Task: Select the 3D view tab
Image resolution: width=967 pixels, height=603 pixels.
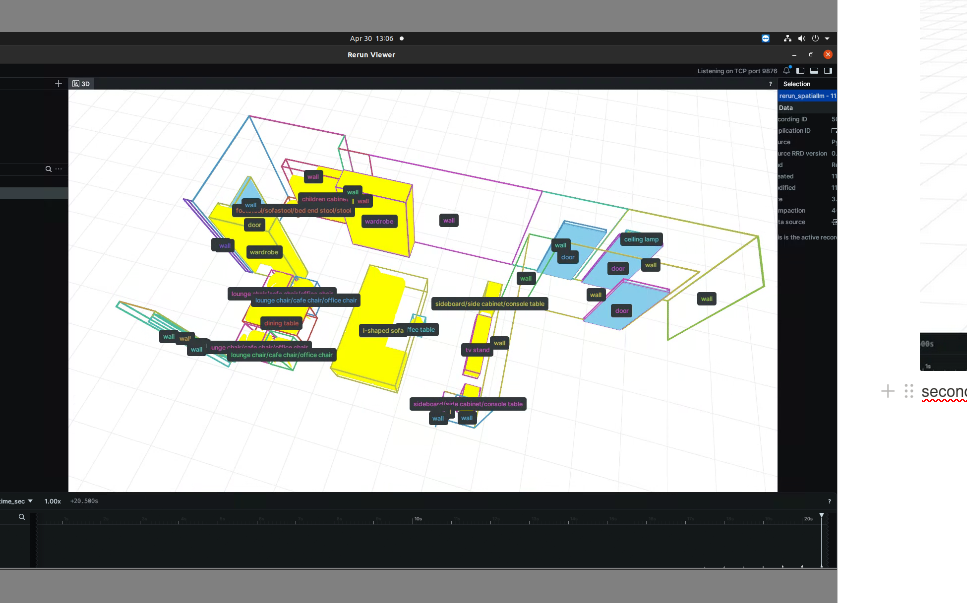Action: 81,84
